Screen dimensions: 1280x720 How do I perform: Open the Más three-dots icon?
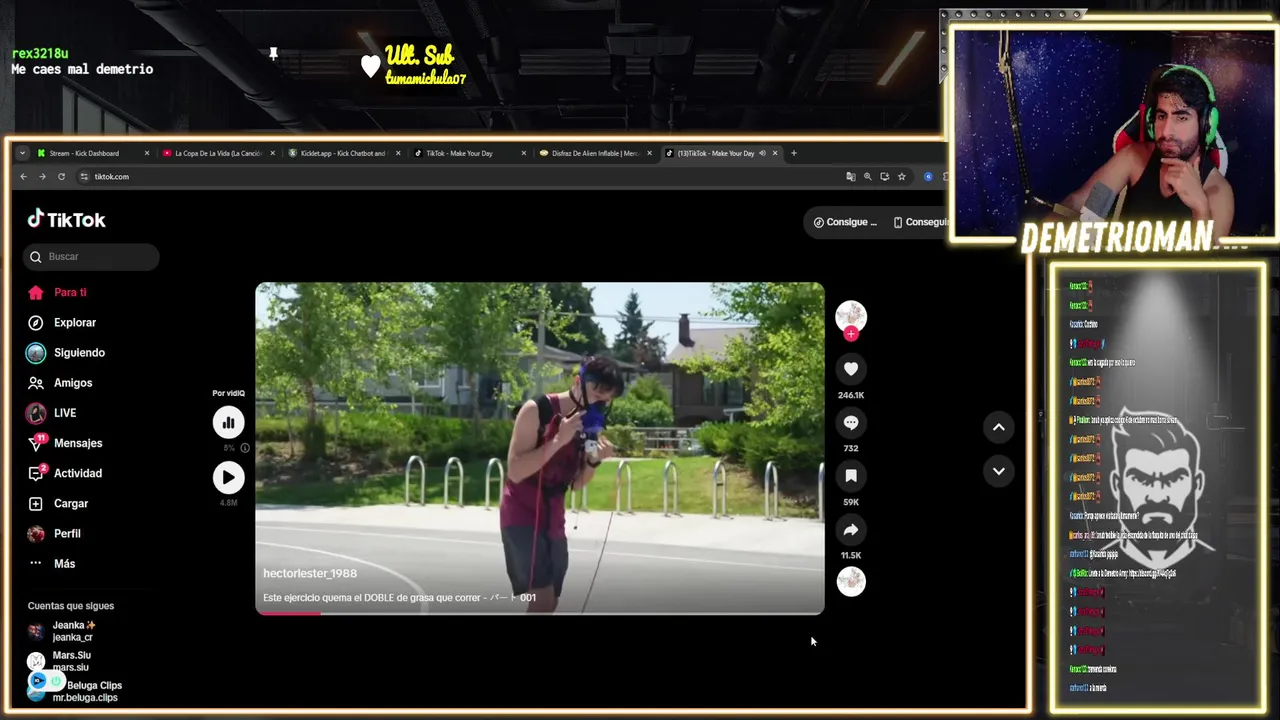[x=36, y=563]
